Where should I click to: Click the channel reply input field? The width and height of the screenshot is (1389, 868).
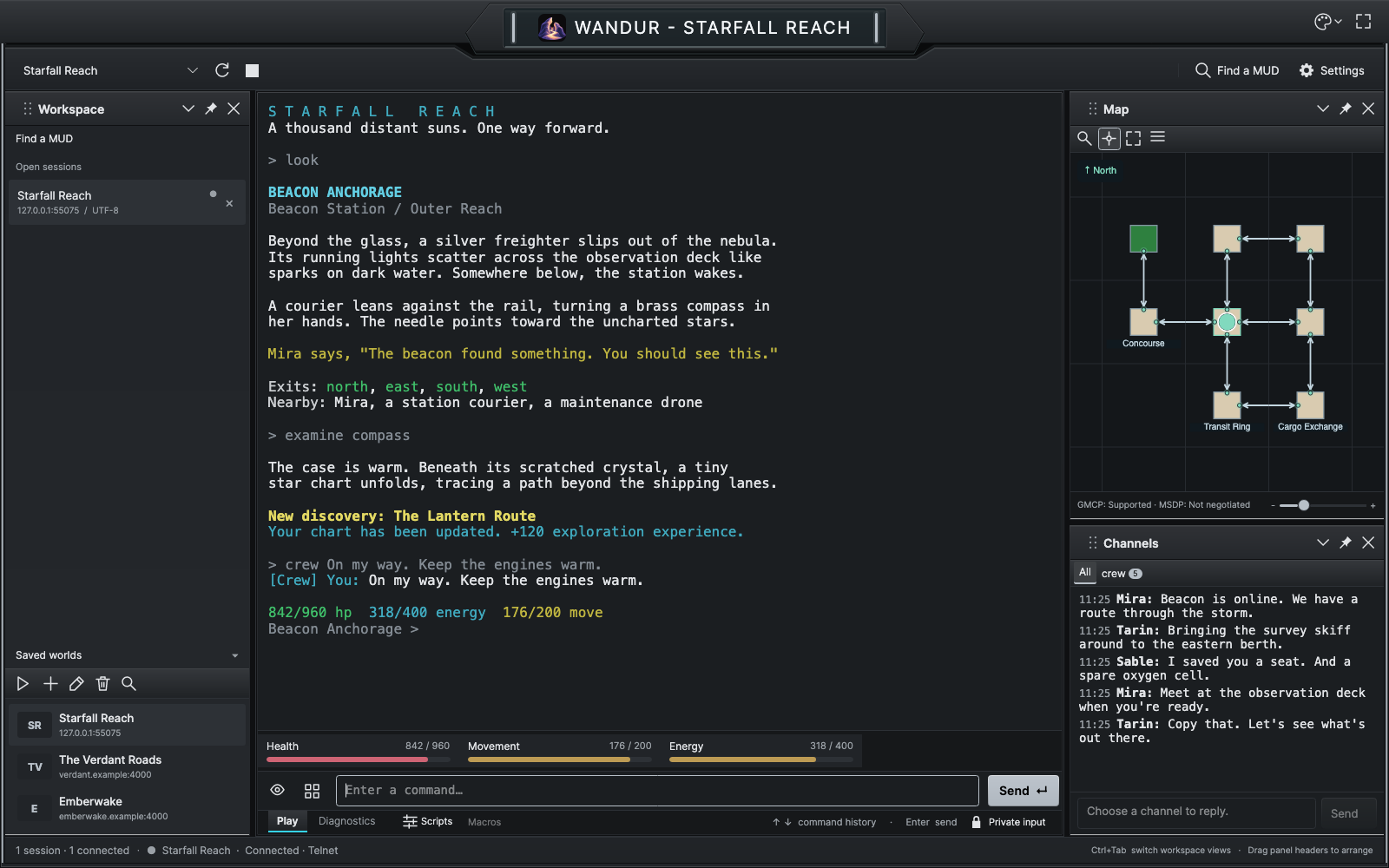tap(1195, 812)
